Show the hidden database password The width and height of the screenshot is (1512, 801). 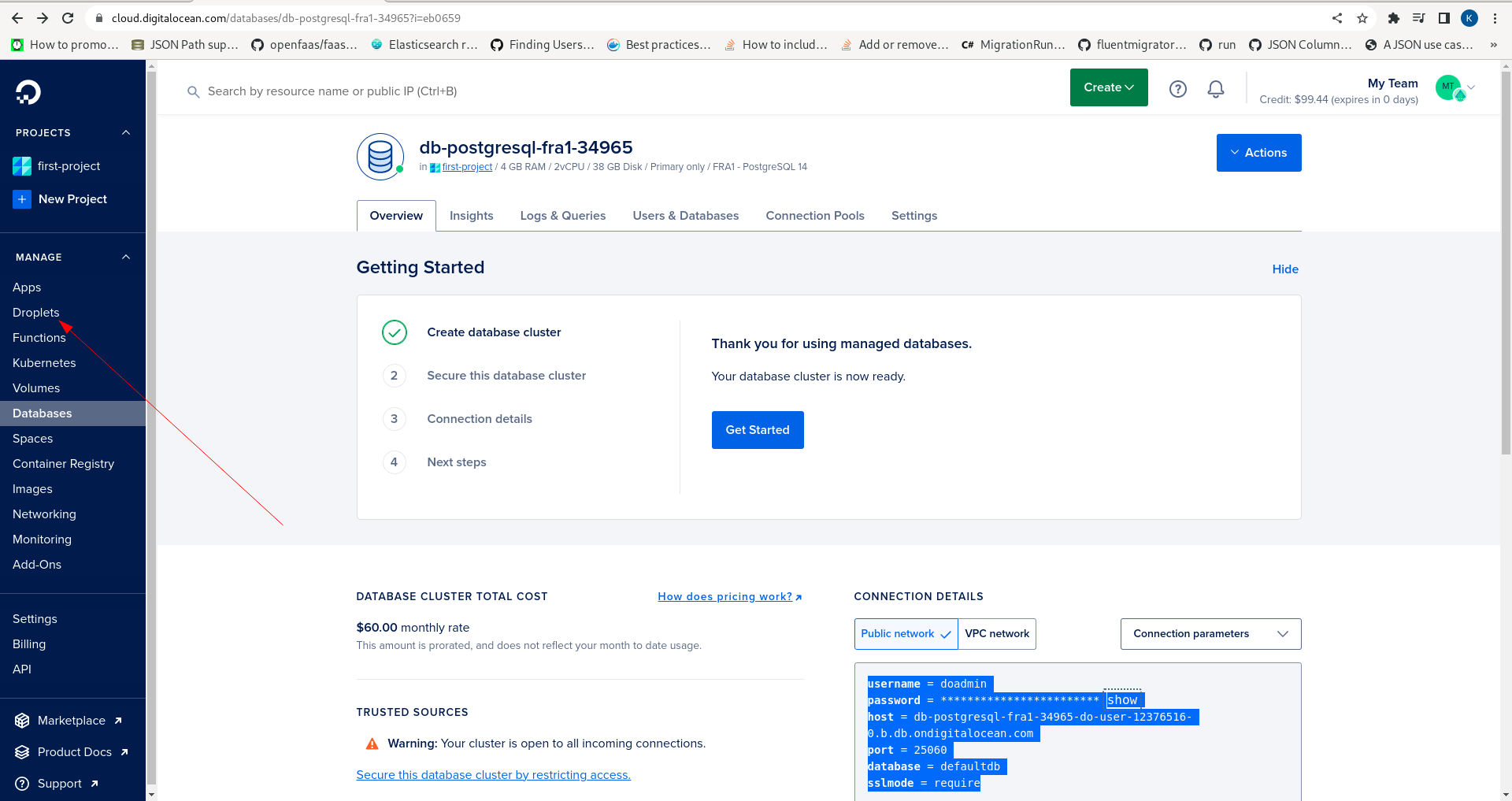click(x=1122, y=700)
